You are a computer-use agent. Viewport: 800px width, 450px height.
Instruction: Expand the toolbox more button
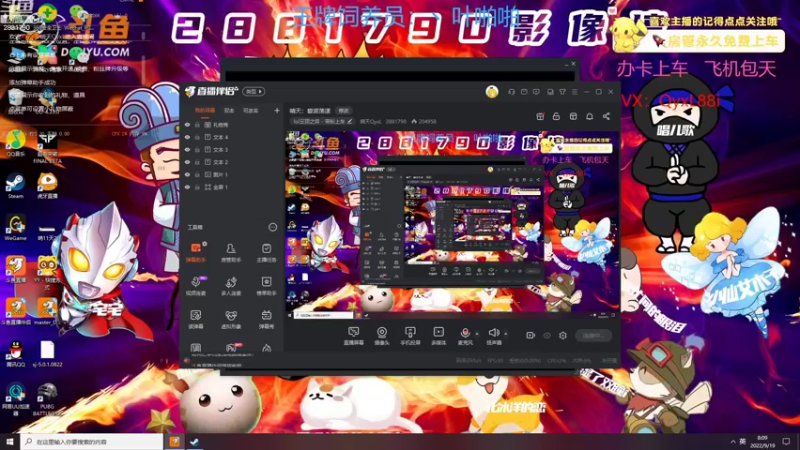pos(272,227)
